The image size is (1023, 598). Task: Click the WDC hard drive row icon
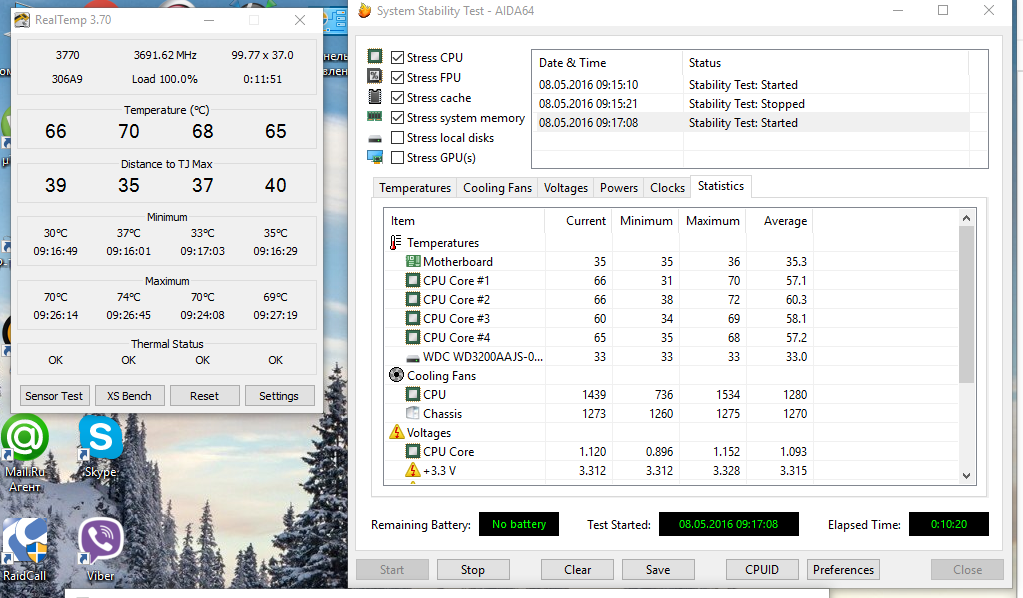coord(413,358)
